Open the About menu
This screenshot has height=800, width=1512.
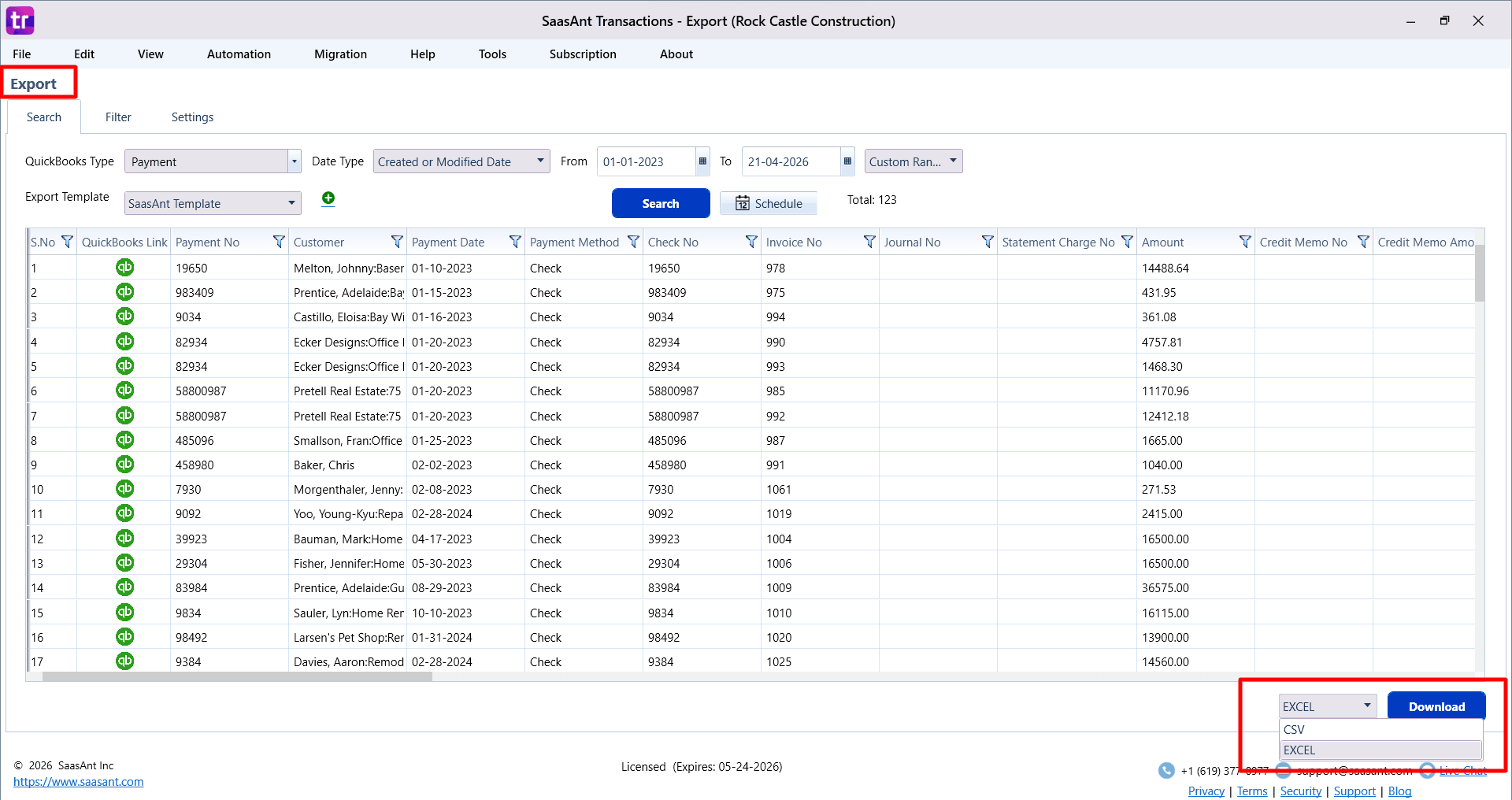[x=676, y=54]
